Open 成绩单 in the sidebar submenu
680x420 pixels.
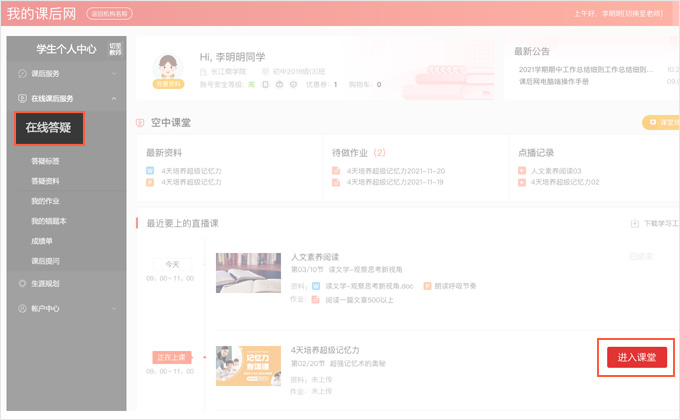coord(42,241)
